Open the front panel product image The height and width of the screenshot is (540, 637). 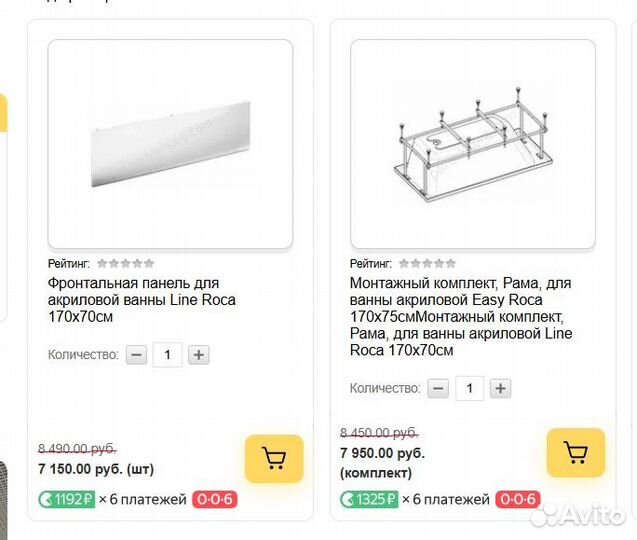point(170,144)
